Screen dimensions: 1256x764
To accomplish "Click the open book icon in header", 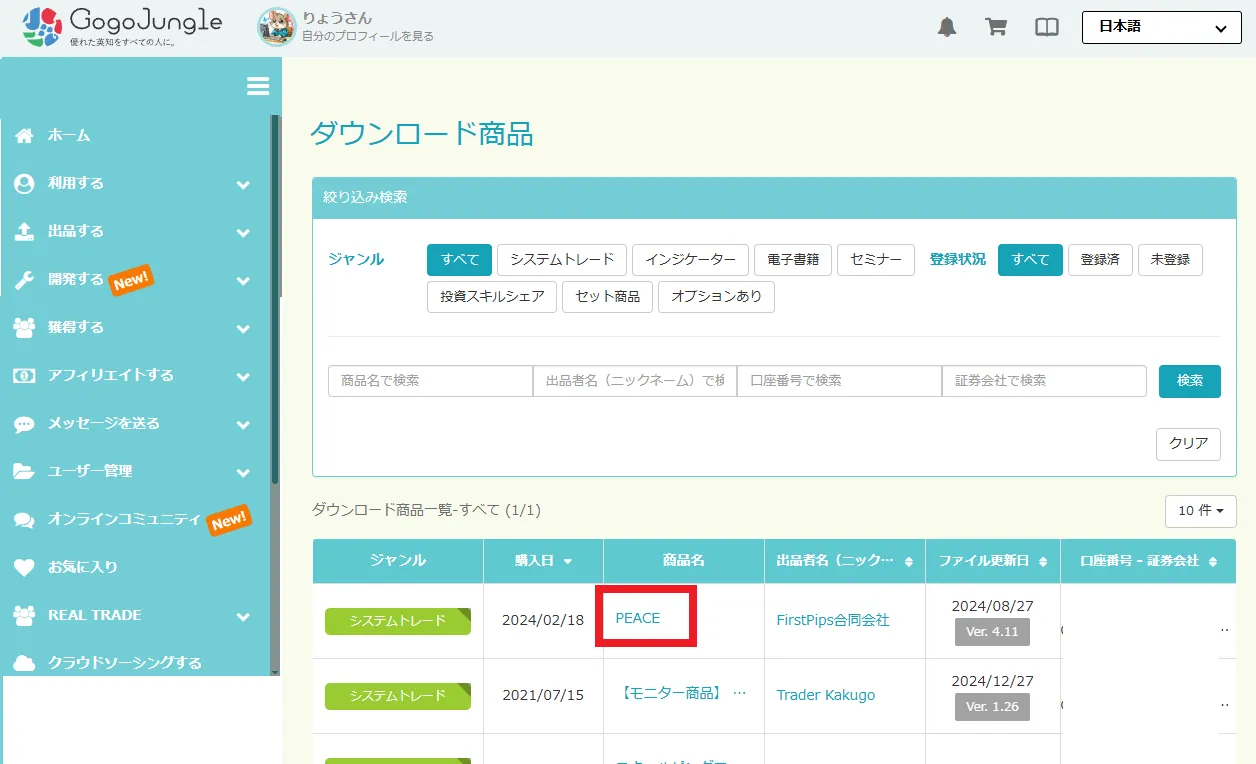I will 1046,28.
